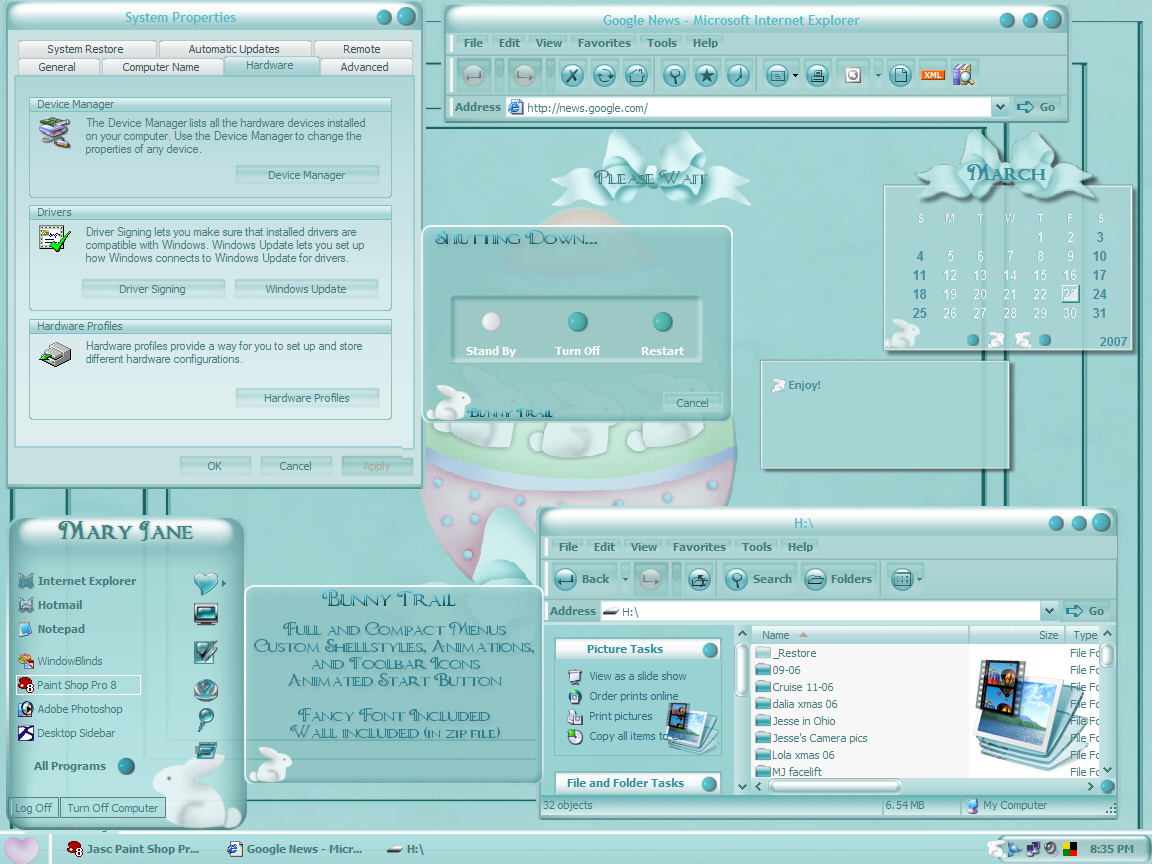Click the Print icon in Internet Explorer toolbar
The image size is (1152, 864).
[x=817, y=75]
